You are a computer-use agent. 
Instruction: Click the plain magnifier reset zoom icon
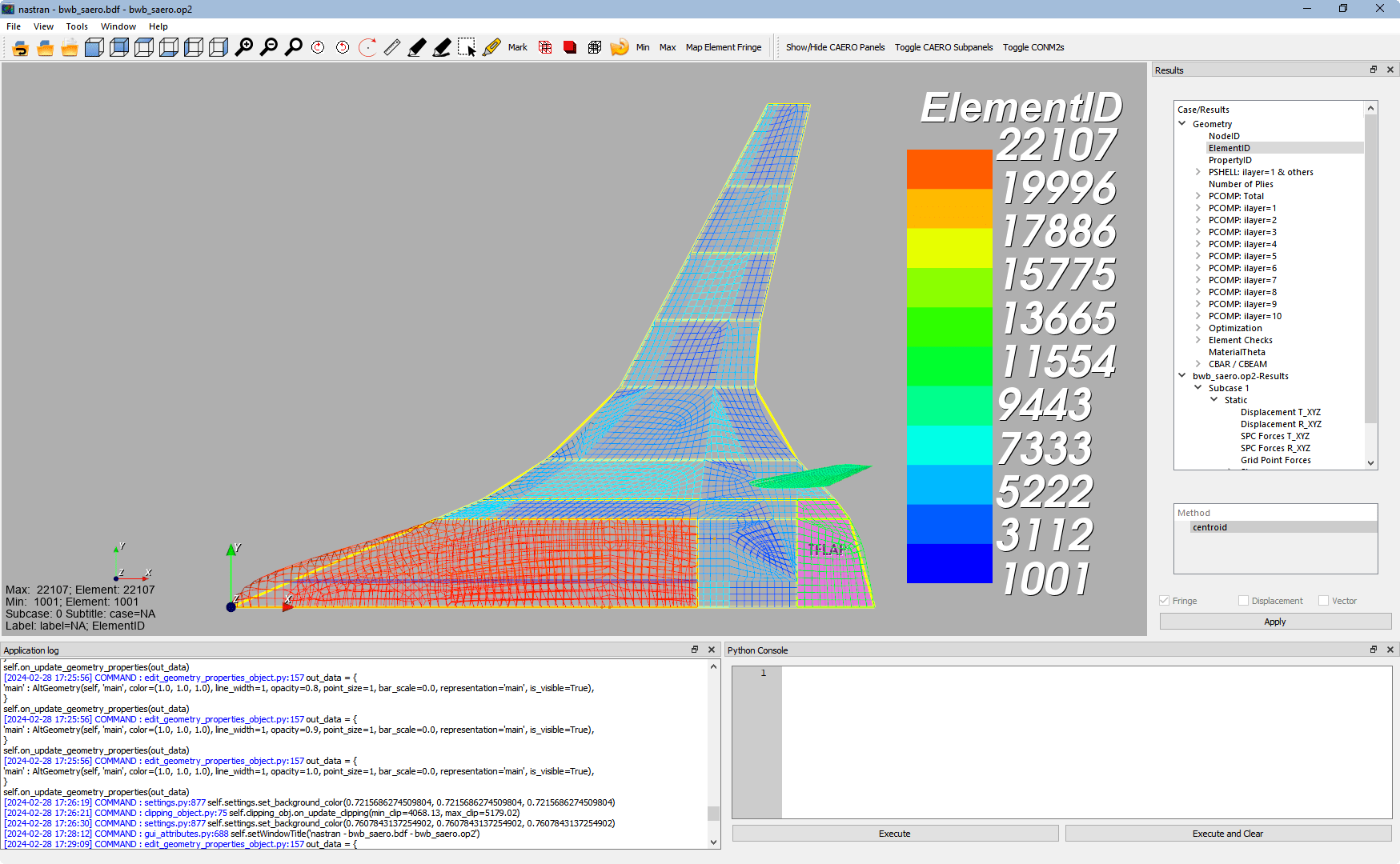coord(294,47)
